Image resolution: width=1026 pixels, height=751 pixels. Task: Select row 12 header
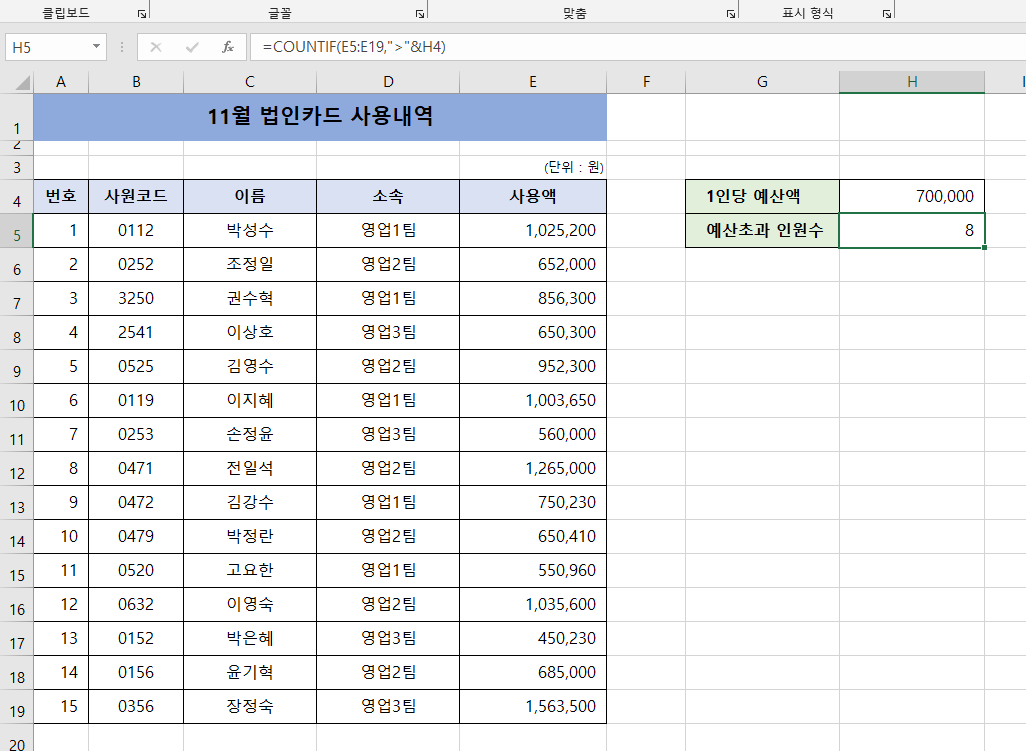(x=16, y=468)
